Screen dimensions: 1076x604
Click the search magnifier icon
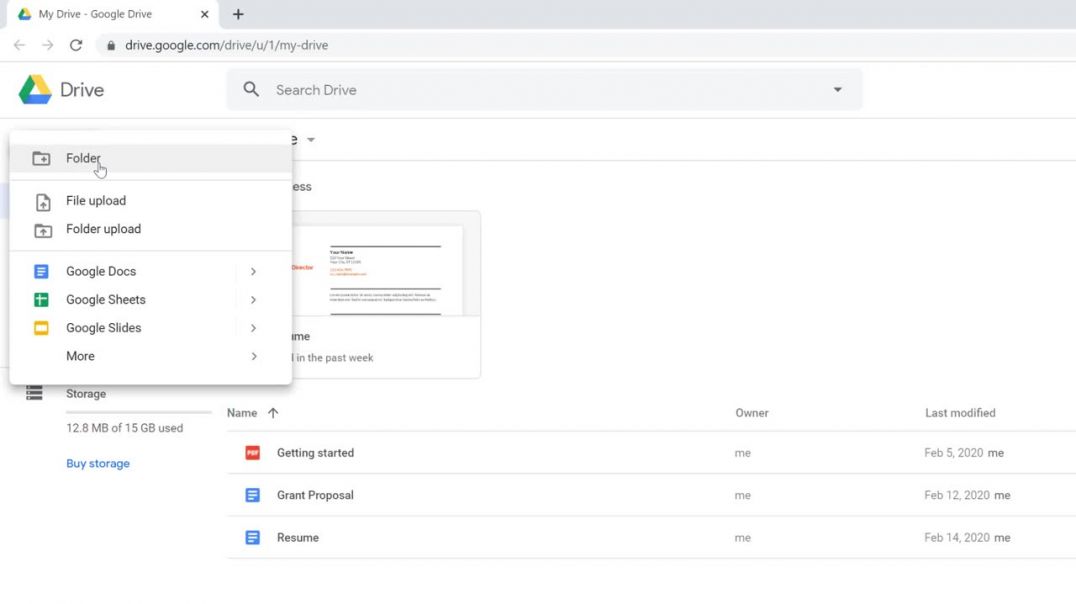(251, 89)
